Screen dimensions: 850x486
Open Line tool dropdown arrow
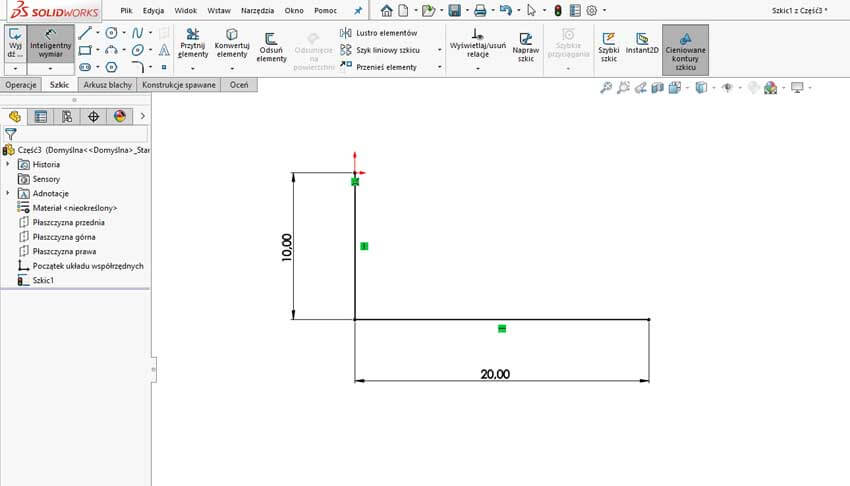click(98, 33)
